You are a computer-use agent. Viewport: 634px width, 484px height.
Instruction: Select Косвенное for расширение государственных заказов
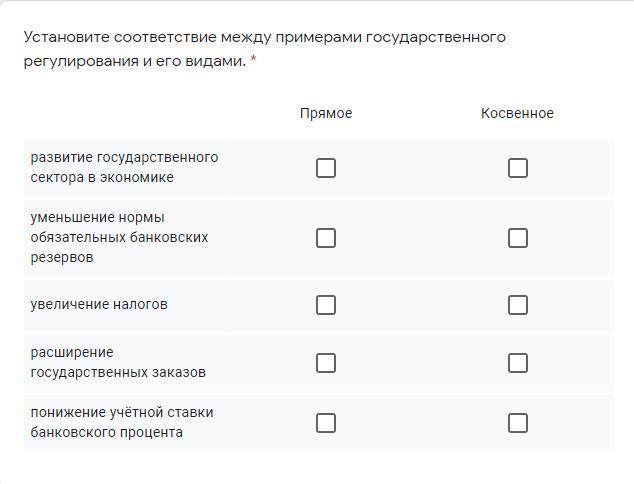click(x=518, y=363)
